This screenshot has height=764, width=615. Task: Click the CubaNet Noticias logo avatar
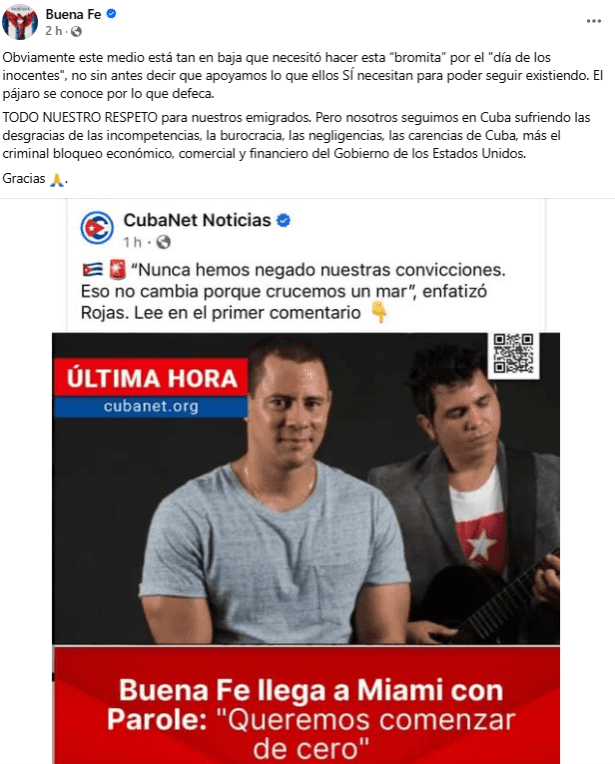pyautogui.click(x=97, y=228)
